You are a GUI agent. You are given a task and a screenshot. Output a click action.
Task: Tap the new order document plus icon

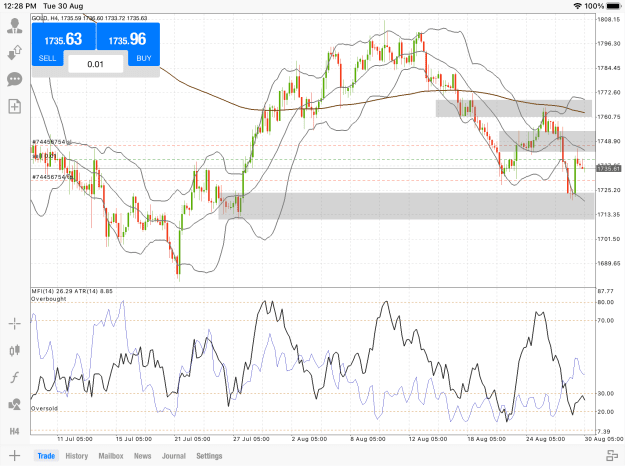[15, 106]
